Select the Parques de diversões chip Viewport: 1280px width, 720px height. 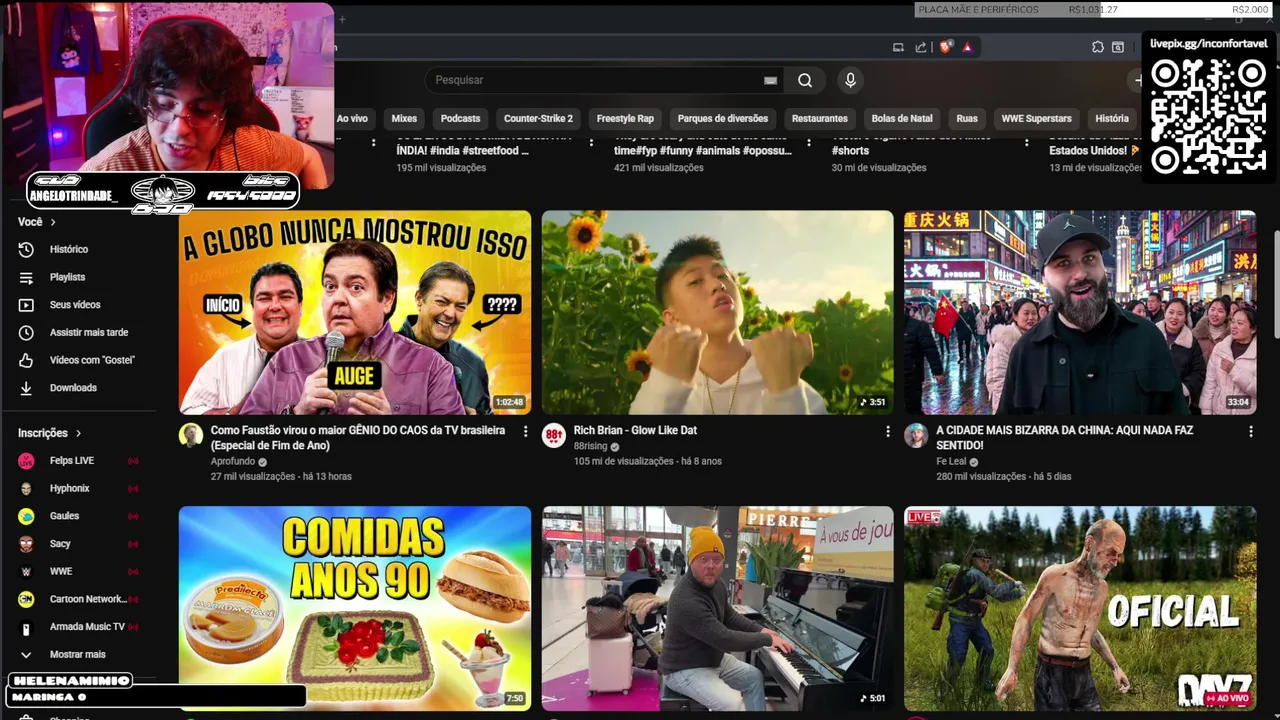(x=723, y=118)
